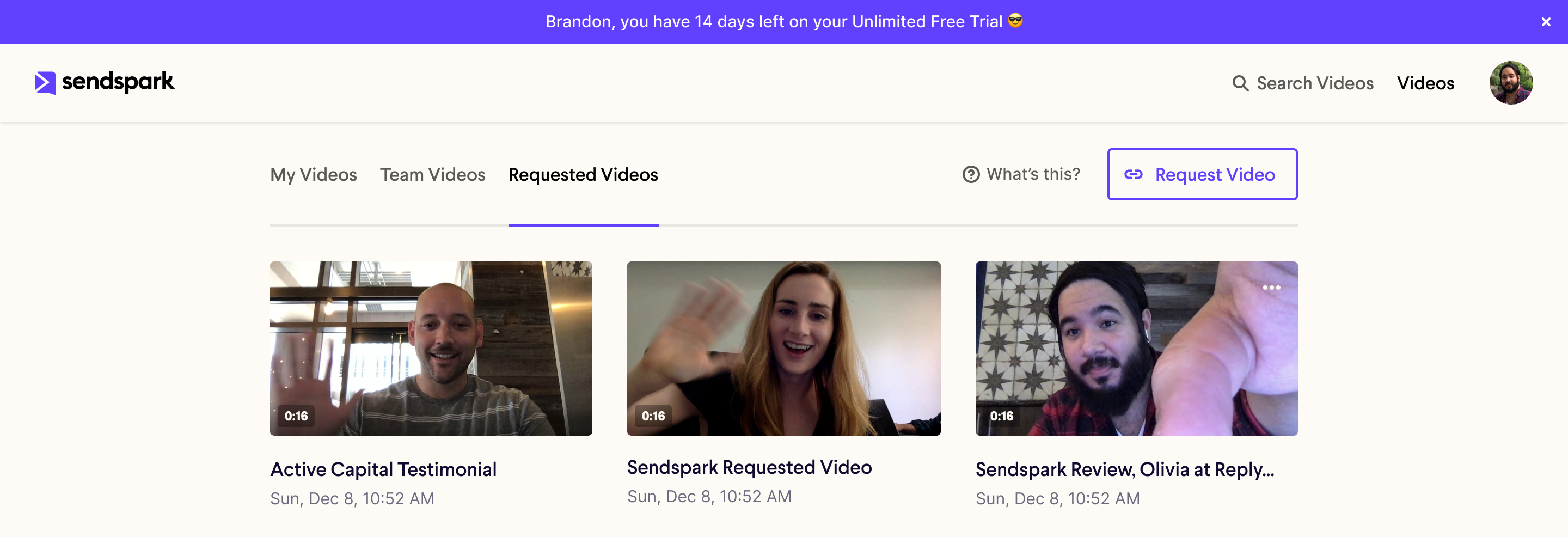Click the date under Sendspark Requested Video
The image size is (1568, 537).
tap(709, 496)
